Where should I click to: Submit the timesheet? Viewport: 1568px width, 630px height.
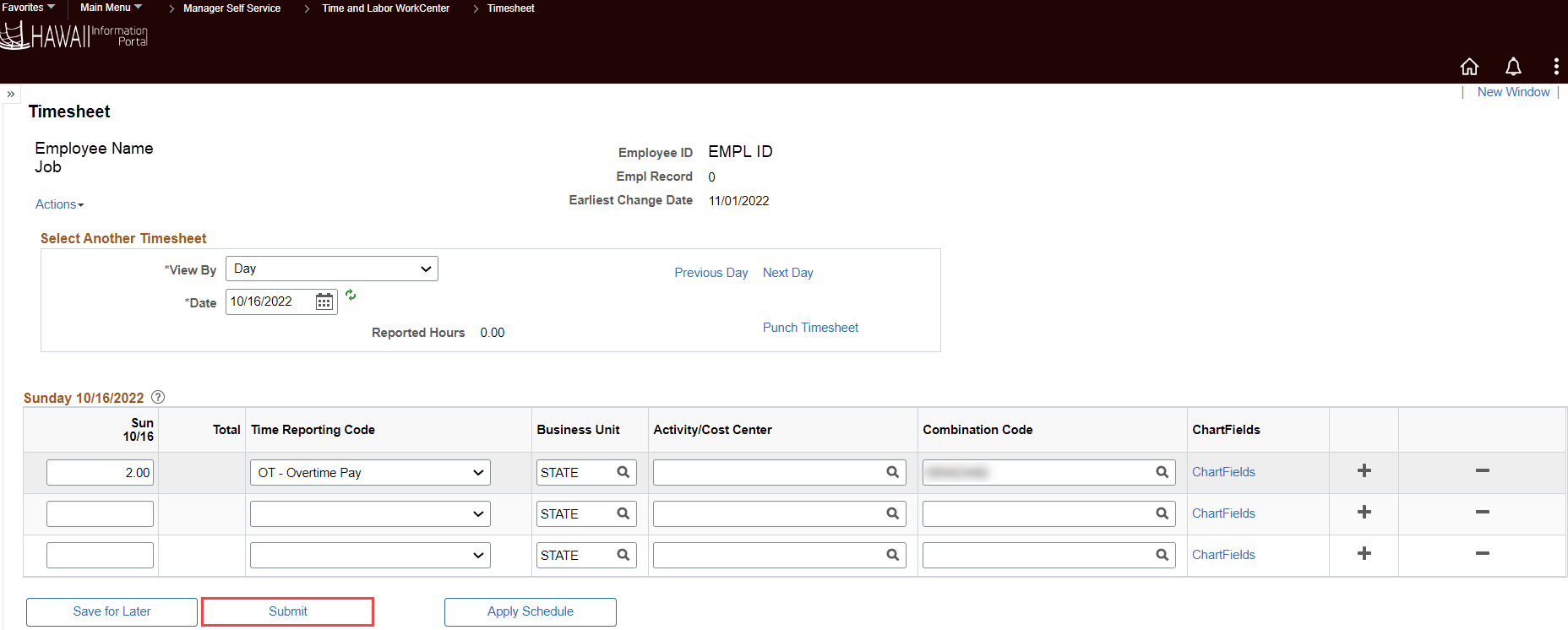[x=287, y=611]
